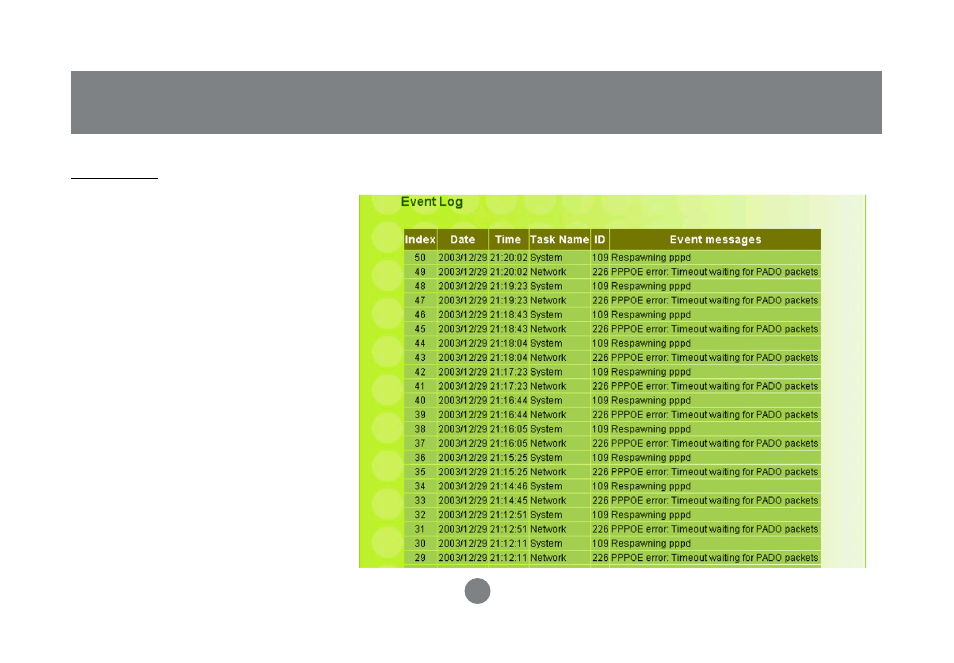This screenshot has width=954, height=663.
Task: Click the time 21:20:02 in row 50
Action: [x=509, y=258]
